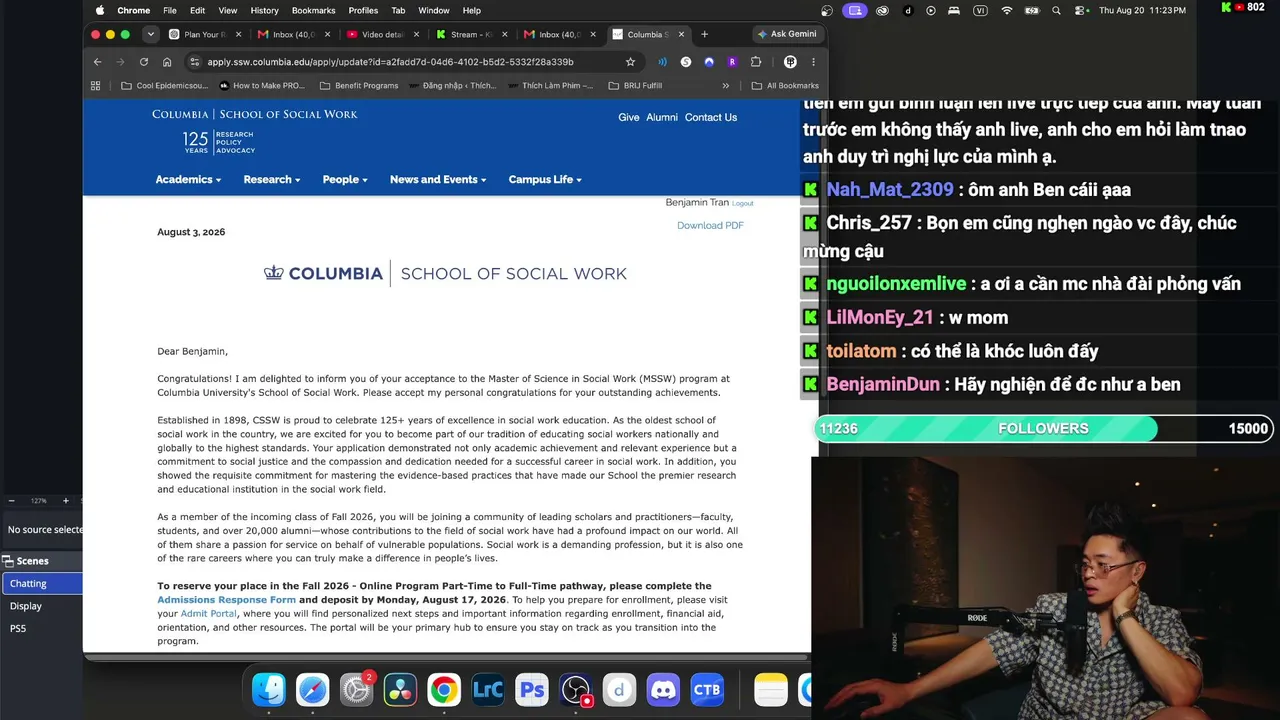This screenshot has width=1280, height=720.
Task: Open the How to Make PRO... bookmark
Action: [x=261, y=86]
